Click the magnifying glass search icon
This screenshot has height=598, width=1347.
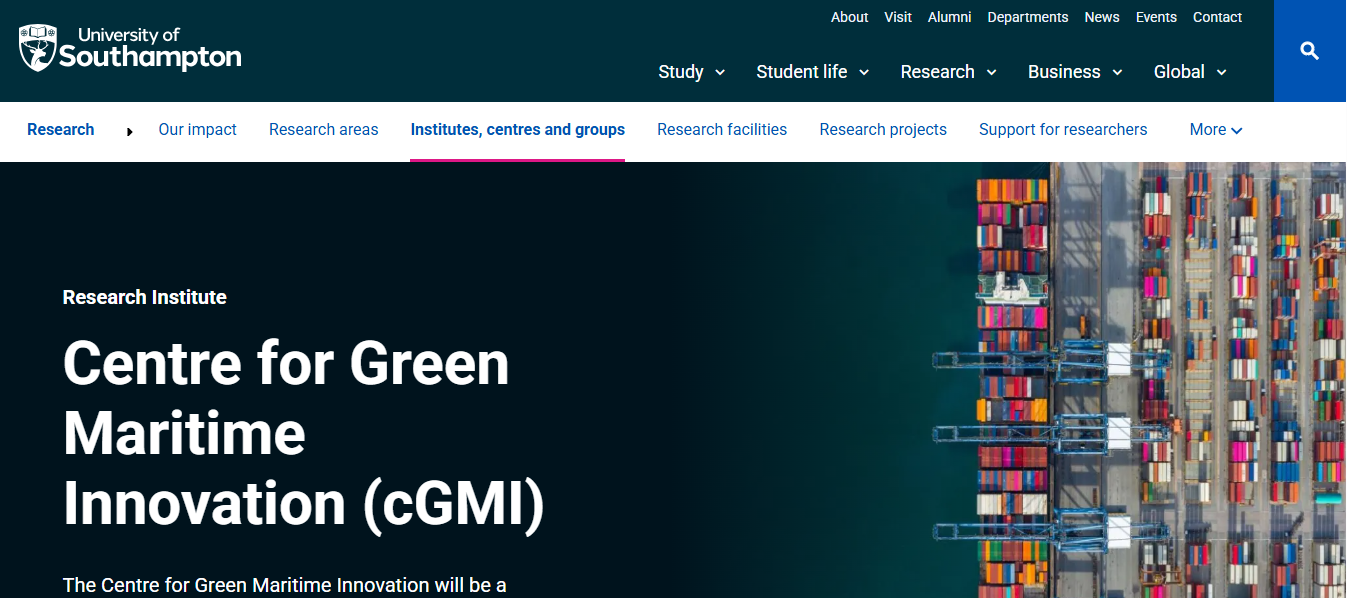point(1309,51)
